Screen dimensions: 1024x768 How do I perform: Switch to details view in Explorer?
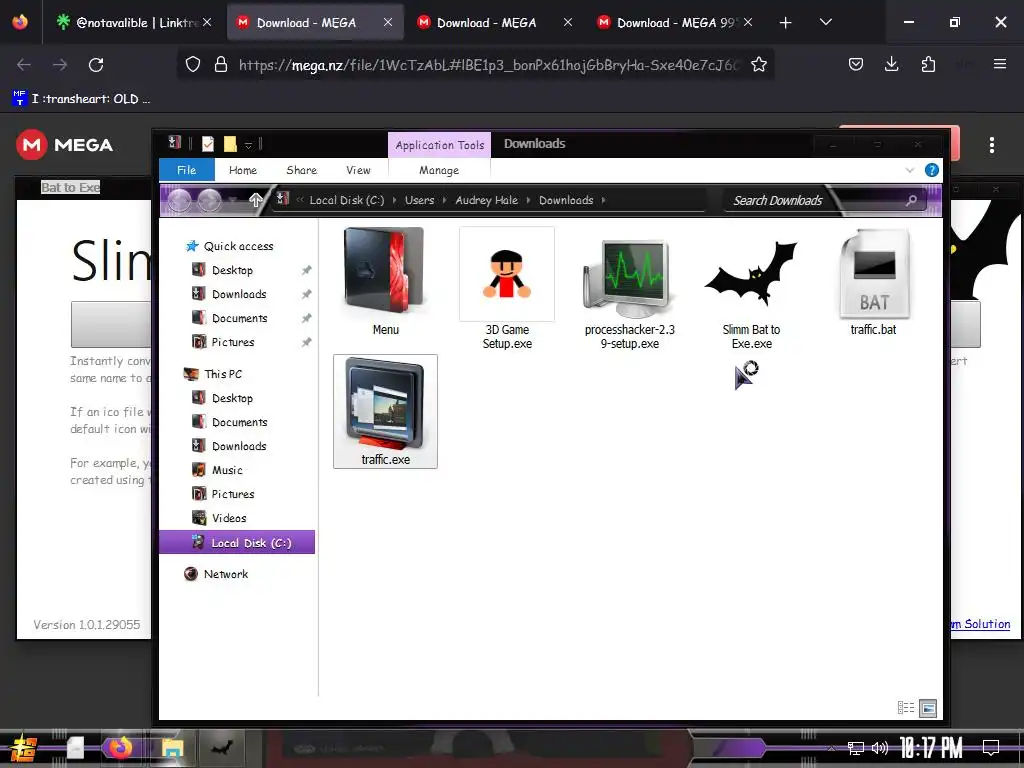click(x=906, y=708)
